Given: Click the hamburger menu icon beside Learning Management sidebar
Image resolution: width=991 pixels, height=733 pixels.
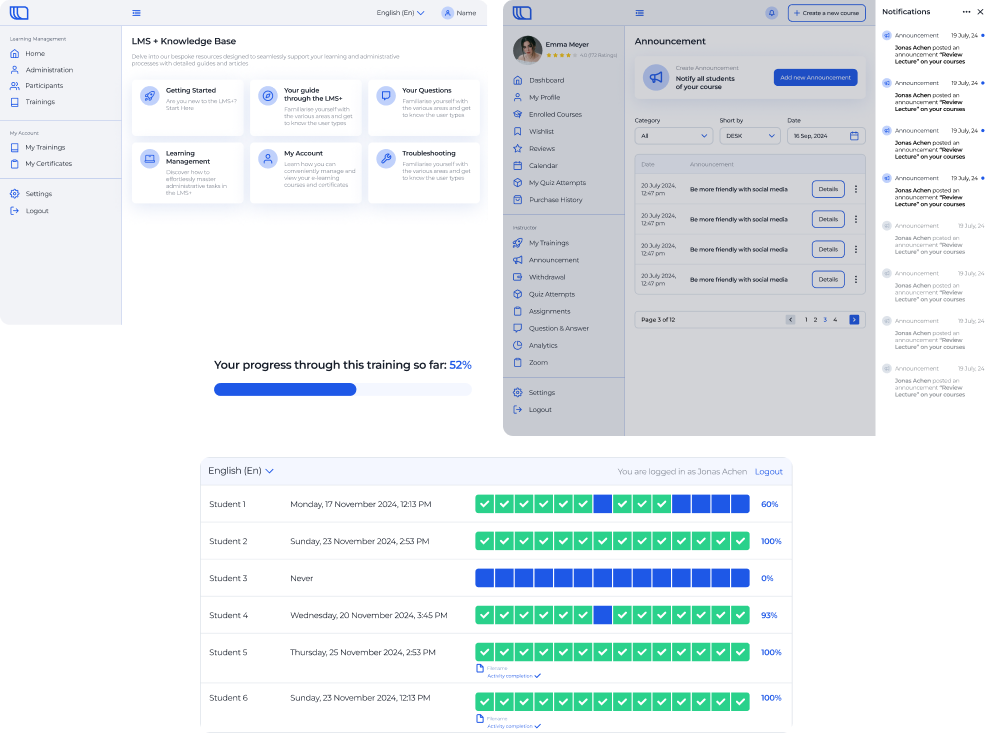Looking at the screenshot, I should pos(136,13).
